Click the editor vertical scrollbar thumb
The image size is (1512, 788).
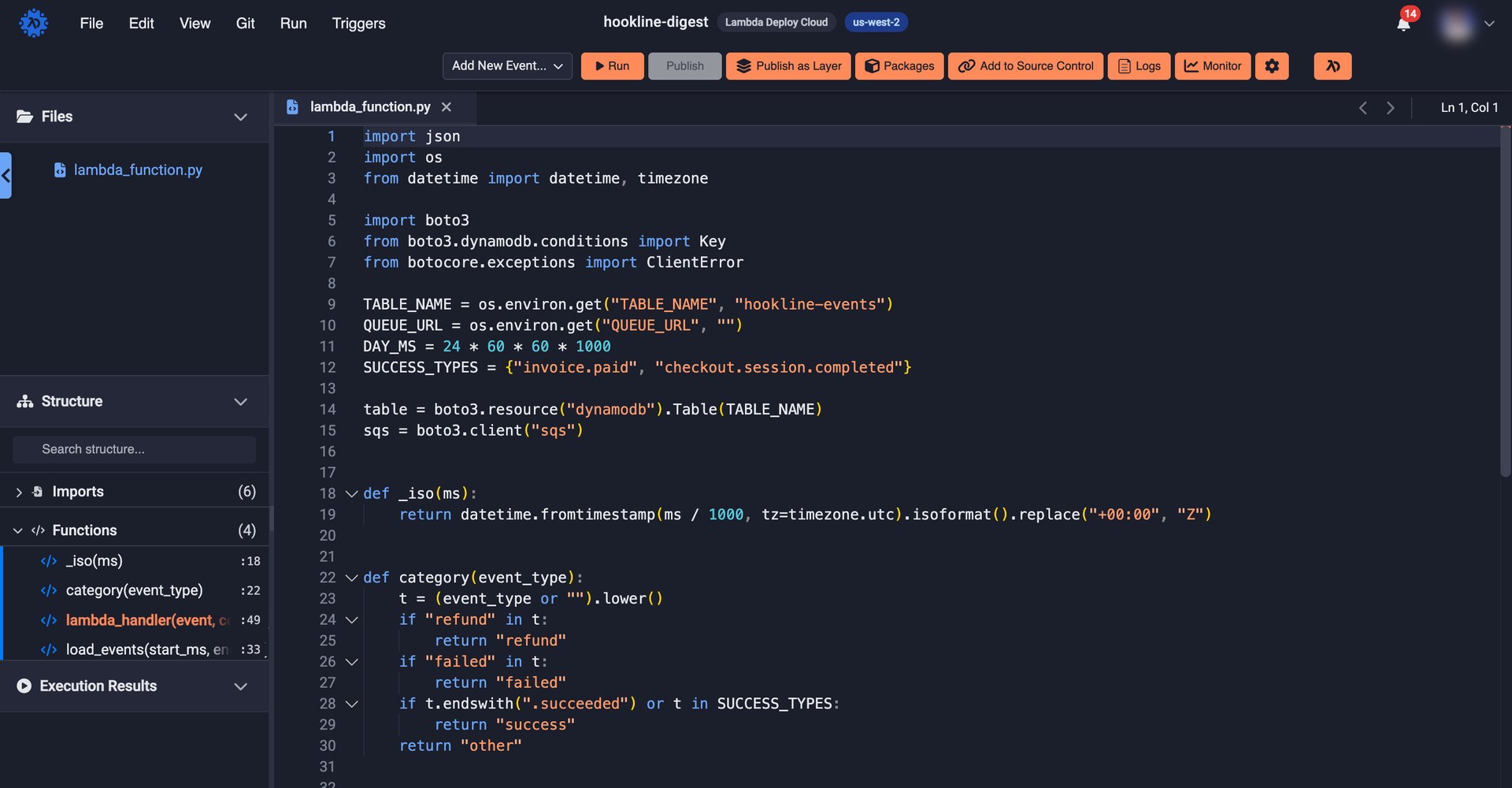coord(1506,301)
